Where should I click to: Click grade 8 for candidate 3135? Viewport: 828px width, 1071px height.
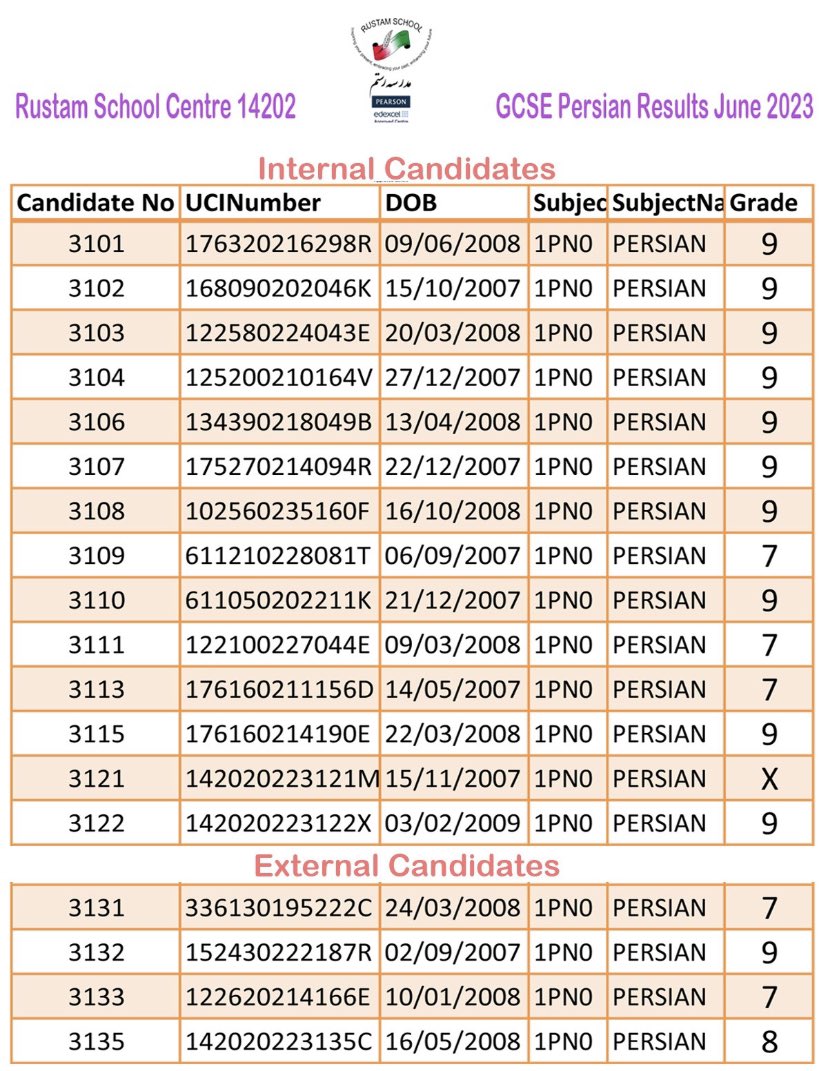pos(769,1042)
